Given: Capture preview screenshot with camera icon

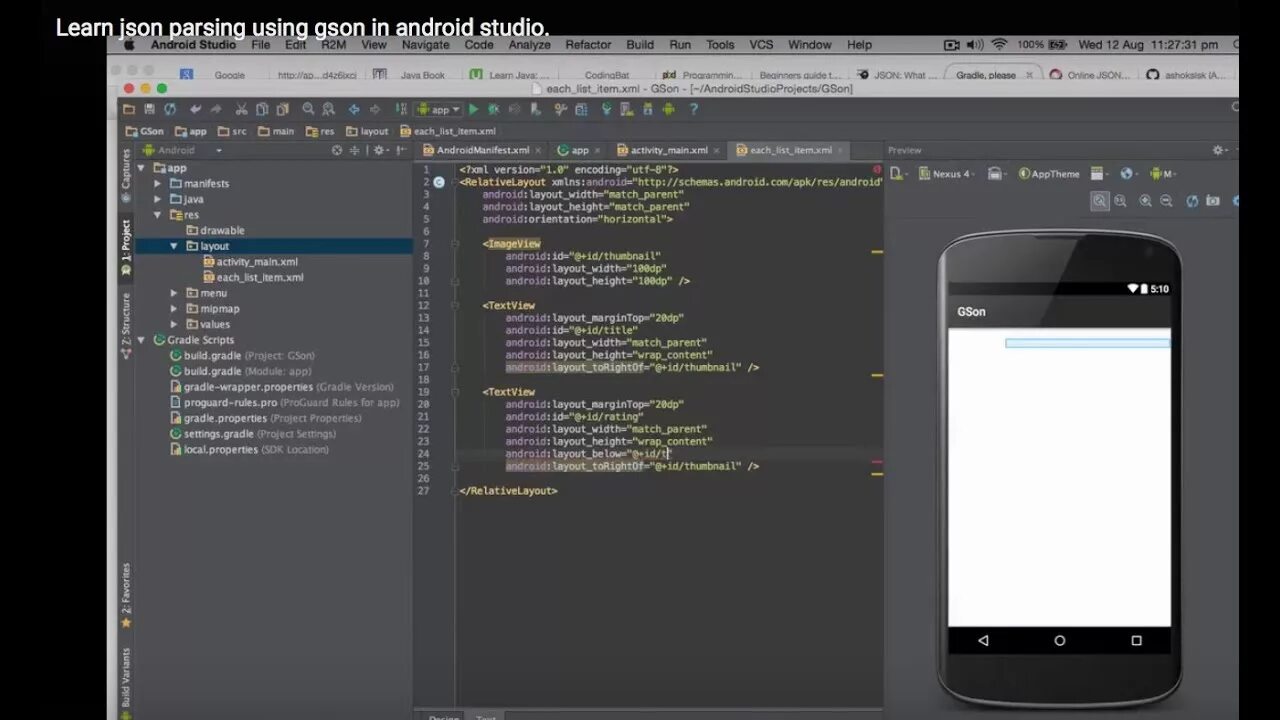Looking at the screenshot, I should tap(1213, 201).
